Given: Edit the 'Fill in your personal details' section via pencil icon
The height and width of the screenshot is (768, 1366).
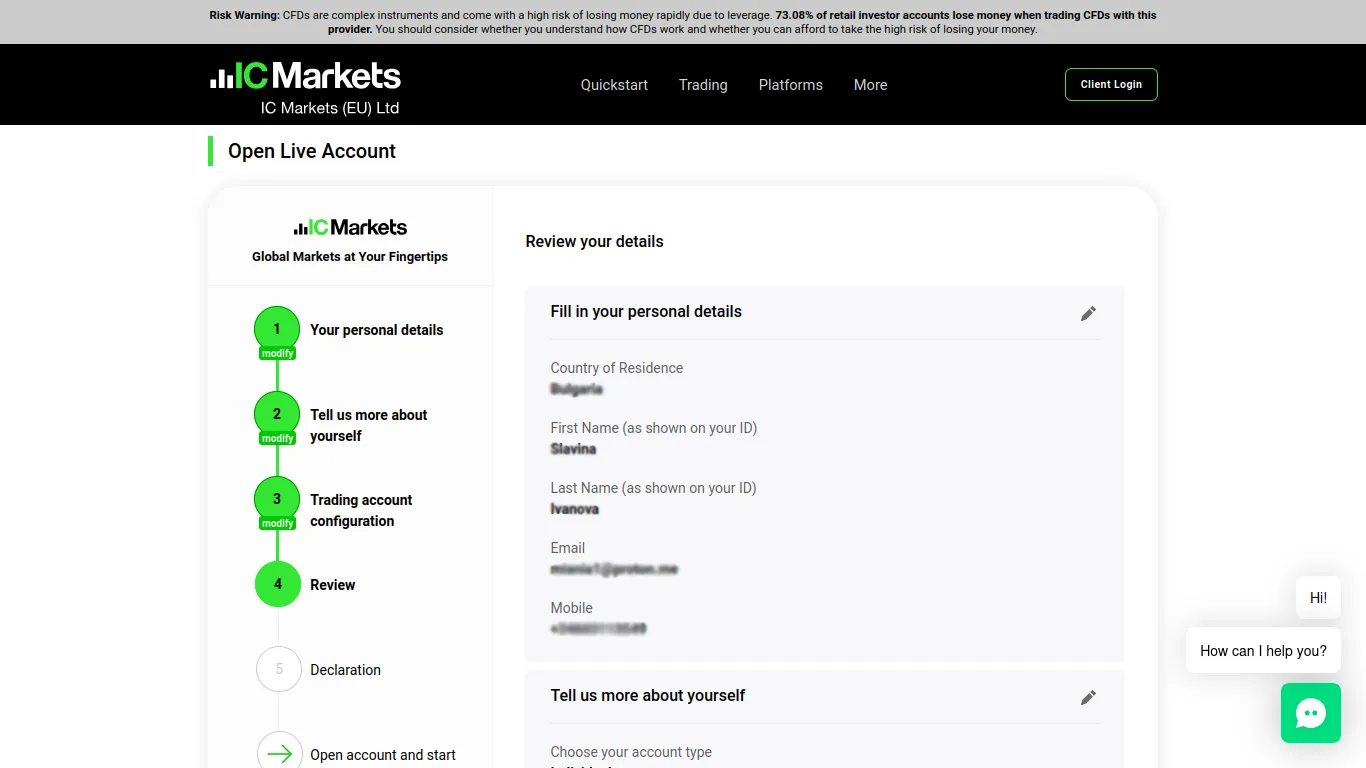Looking at the screenshot, I should point(1088,313).
